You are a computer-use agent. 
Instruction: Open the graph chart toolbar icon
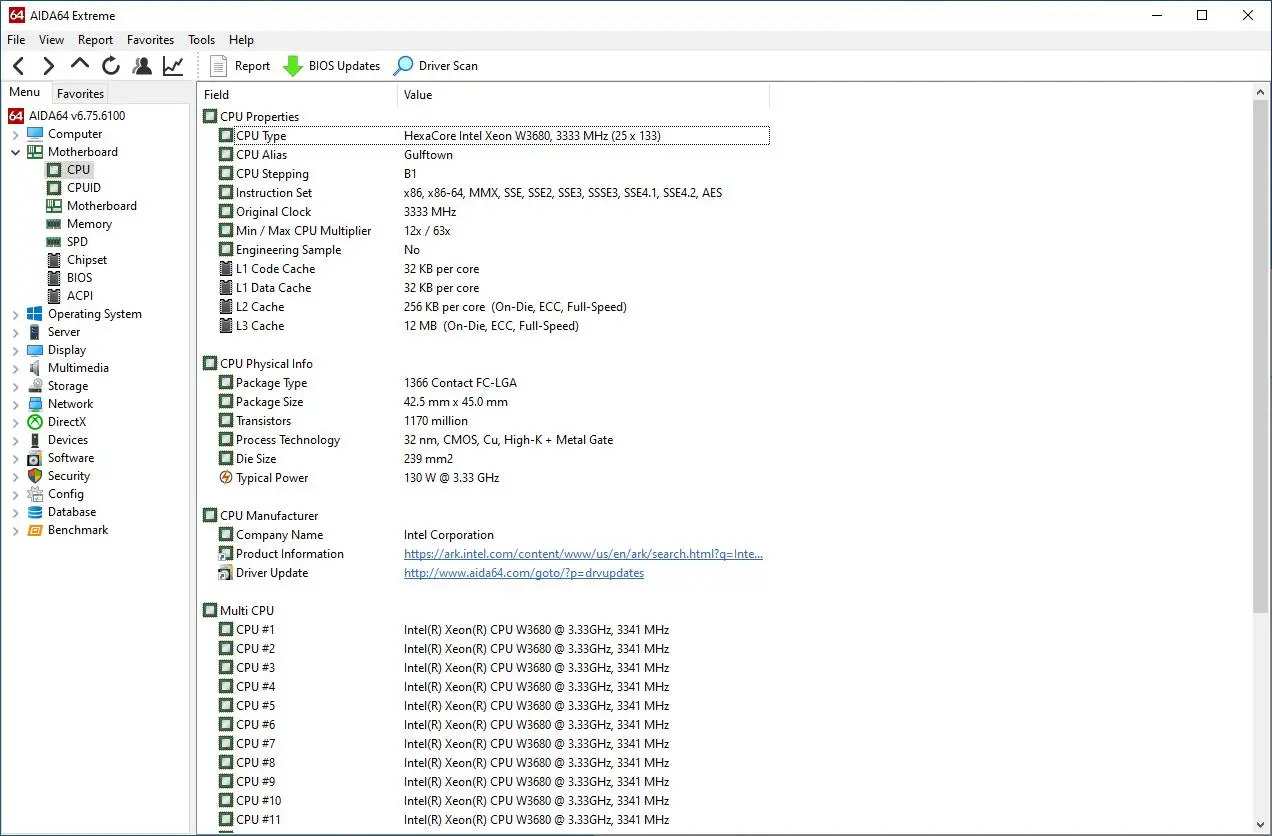pos(173,66)
